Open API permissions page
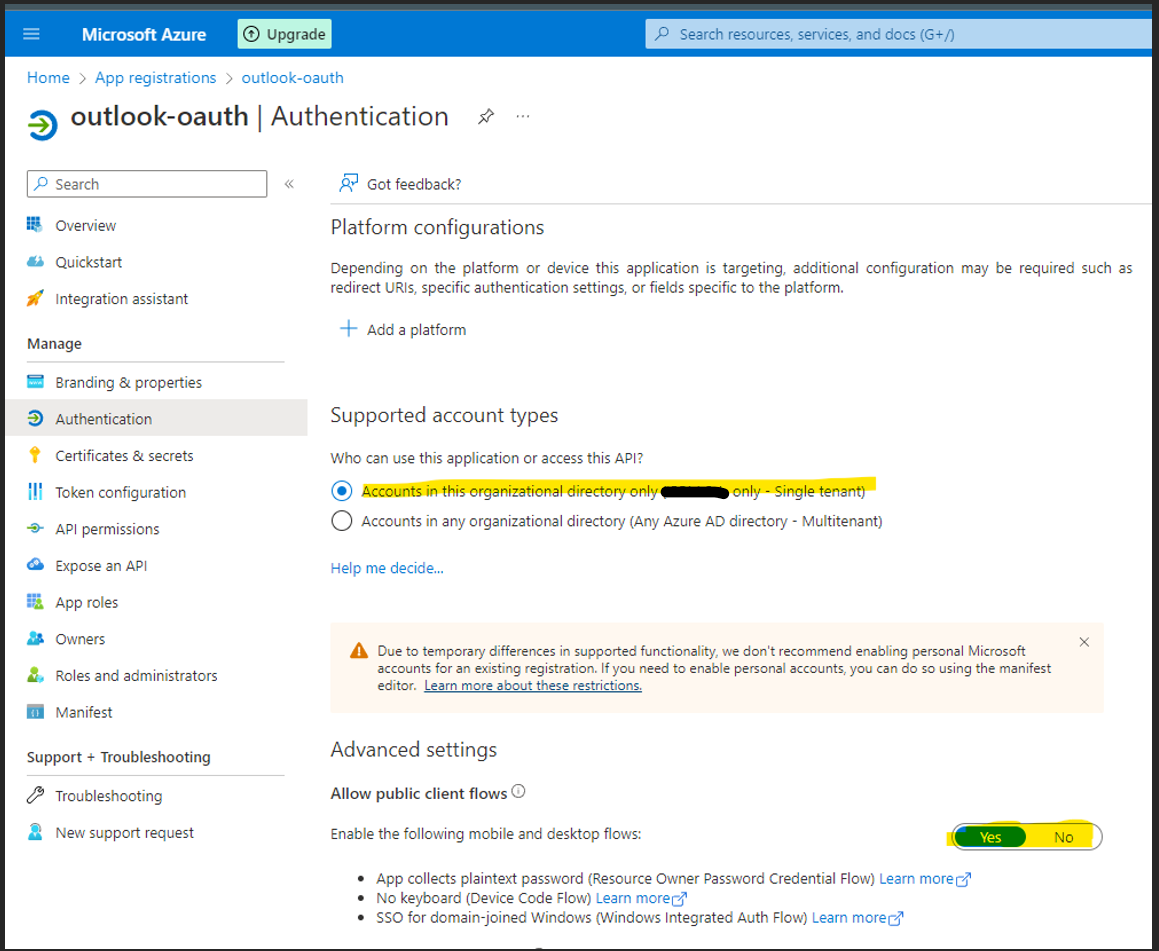 (107, 529)
